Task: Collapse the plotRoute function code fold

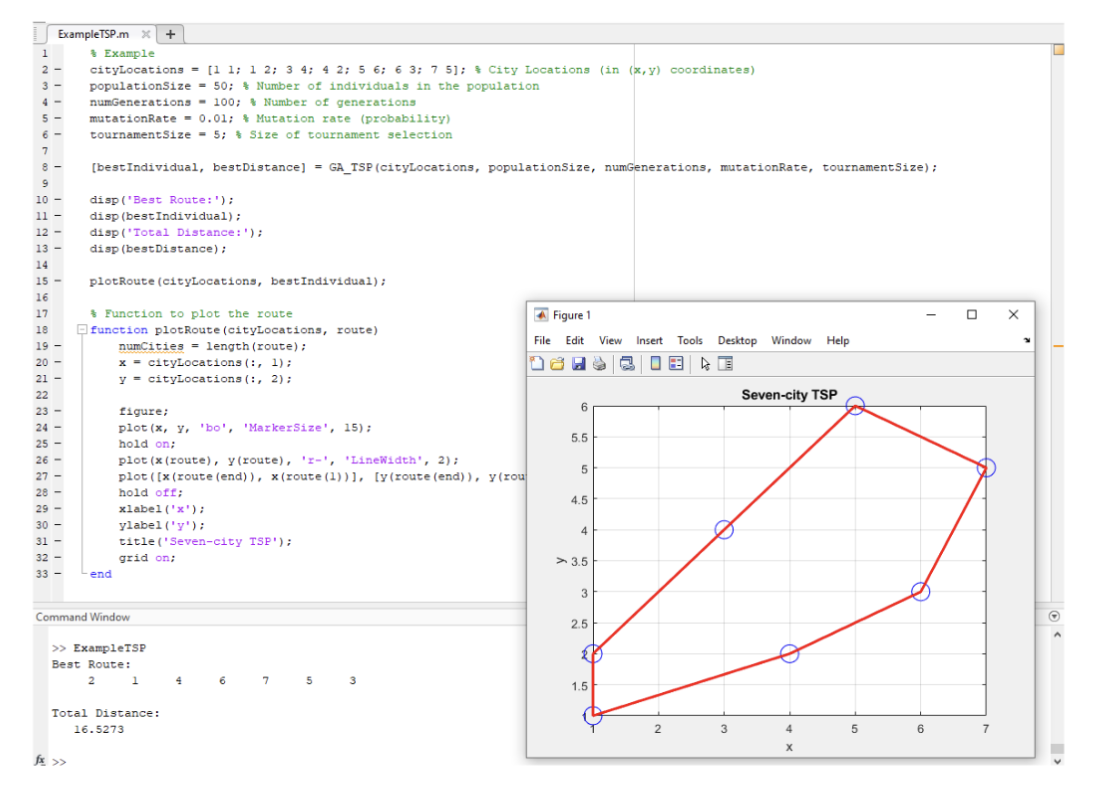Action: (81, 330)
